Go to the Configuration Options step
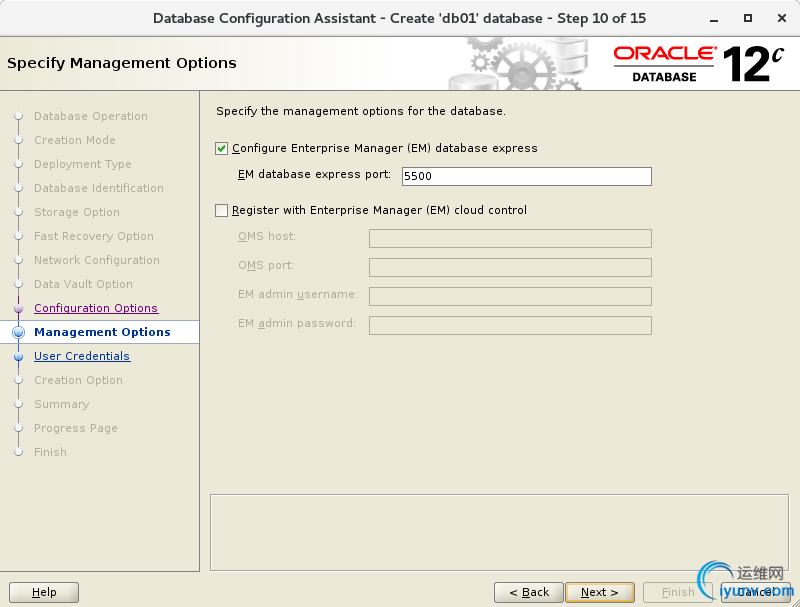This screenshot has height=607, width=800. tap(96, 308)
